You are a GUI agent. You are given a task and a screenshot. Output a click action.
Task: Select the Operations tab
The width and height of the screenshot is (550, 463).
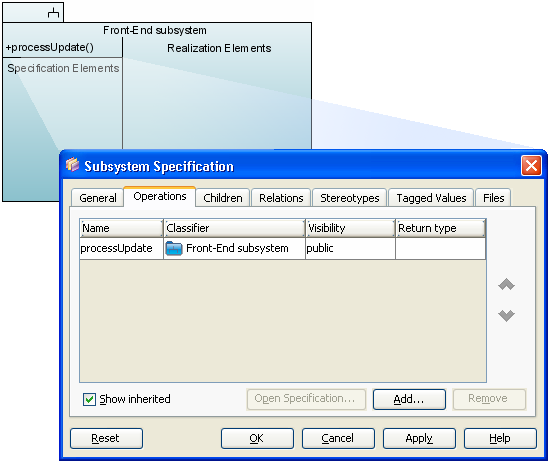click(160, 196)
